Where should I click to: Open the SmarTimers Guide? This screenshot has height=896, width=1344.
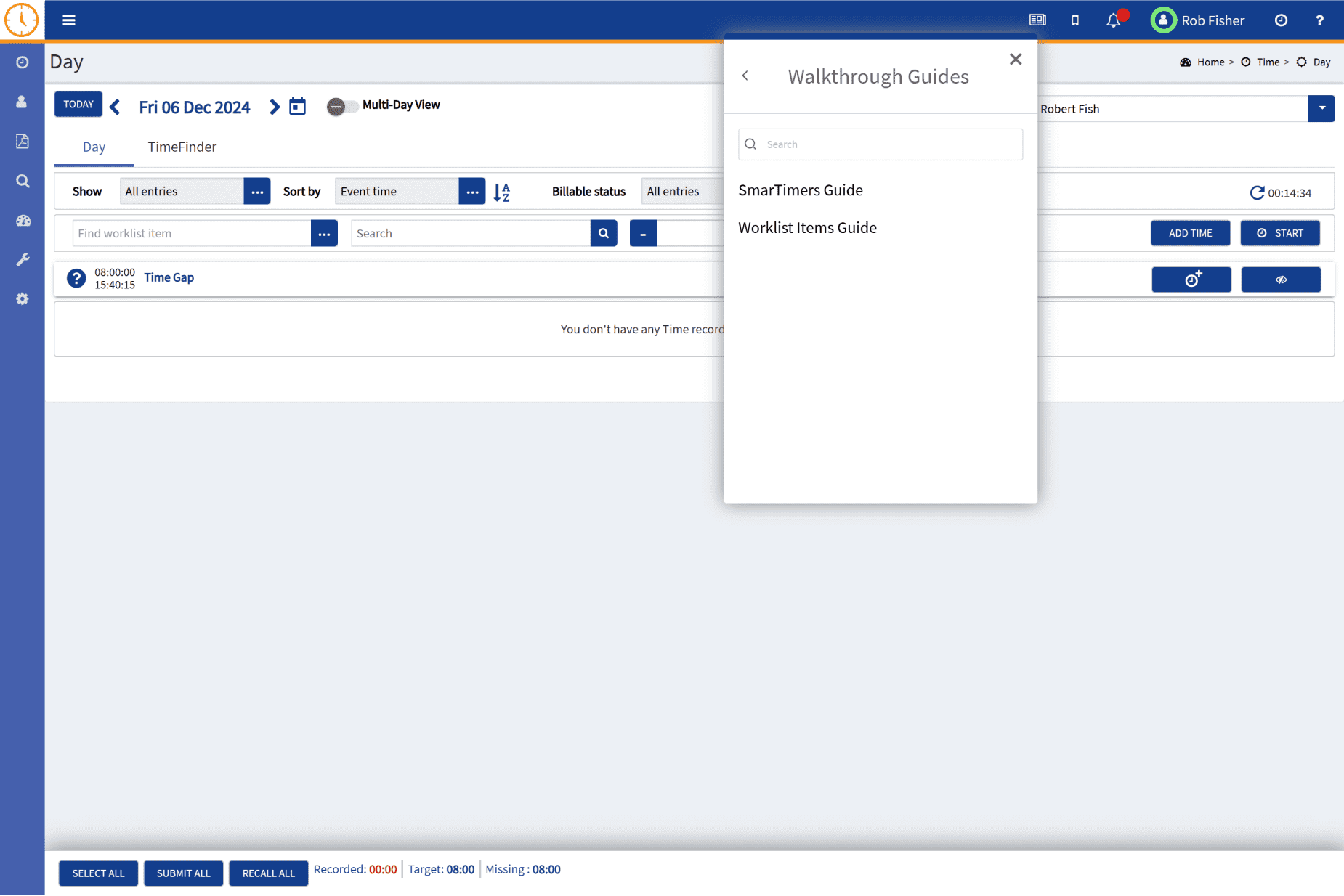click(800, 190)
